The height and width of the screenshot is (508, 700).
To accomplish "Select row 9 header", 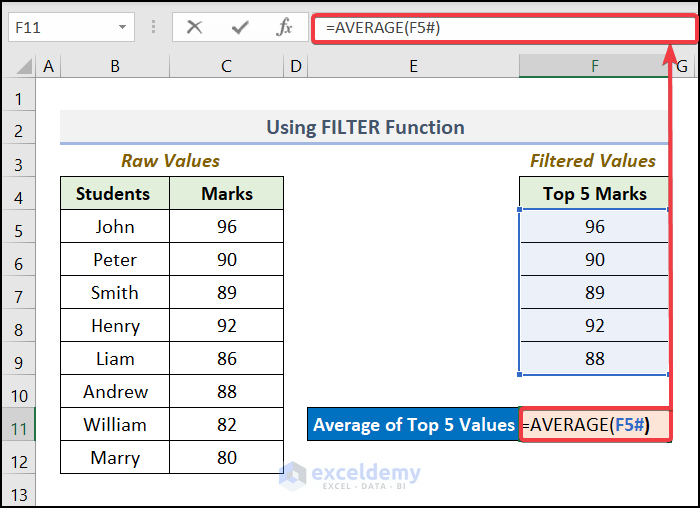I will (x=18, y=359).
